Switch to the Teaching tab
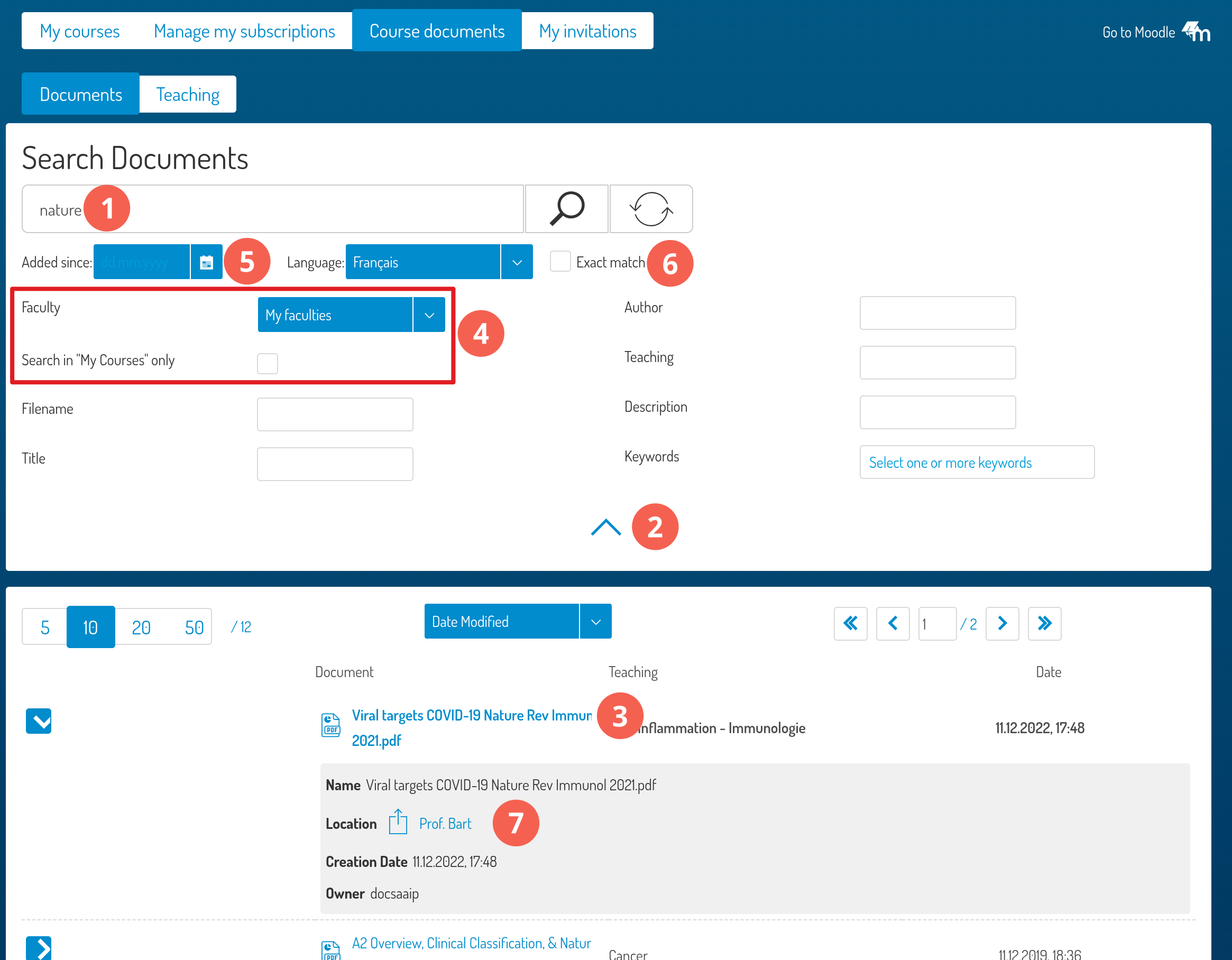Screen dimensions: 1232x960 [x=187, y=94]
